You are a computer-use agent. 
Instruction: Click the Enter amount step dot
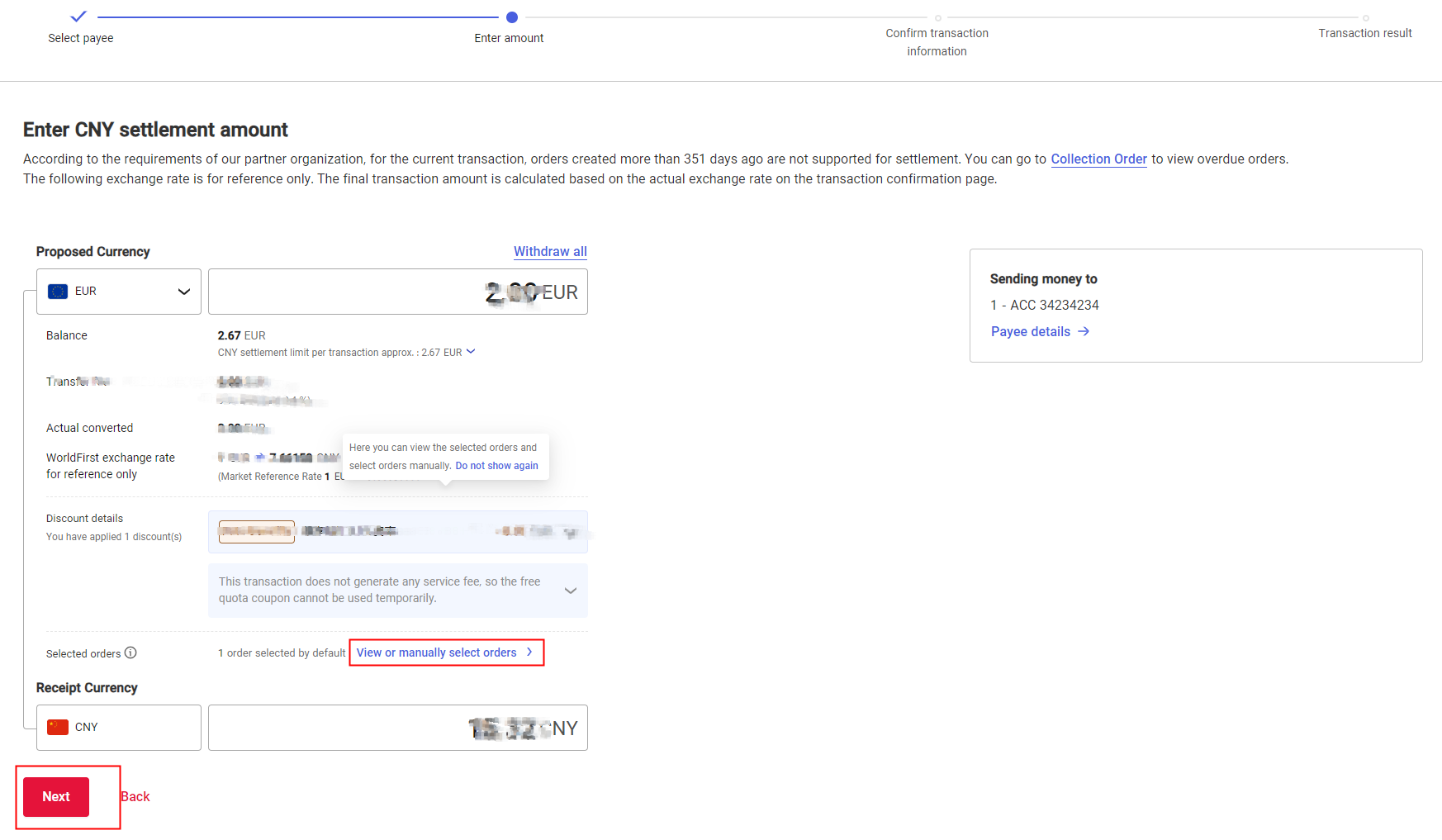click(512, 17)
